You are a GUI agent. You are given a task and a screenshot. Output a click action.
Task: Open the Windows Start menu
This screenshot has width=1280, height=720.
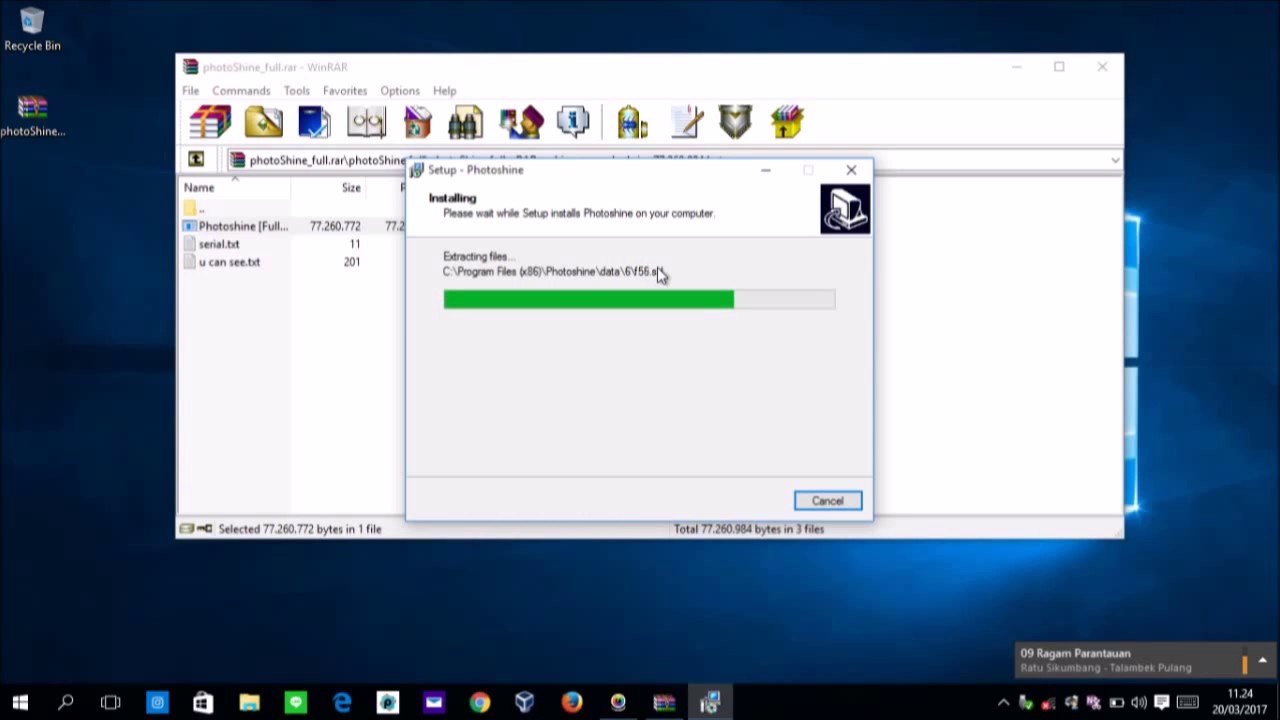(x=20, y=702)
